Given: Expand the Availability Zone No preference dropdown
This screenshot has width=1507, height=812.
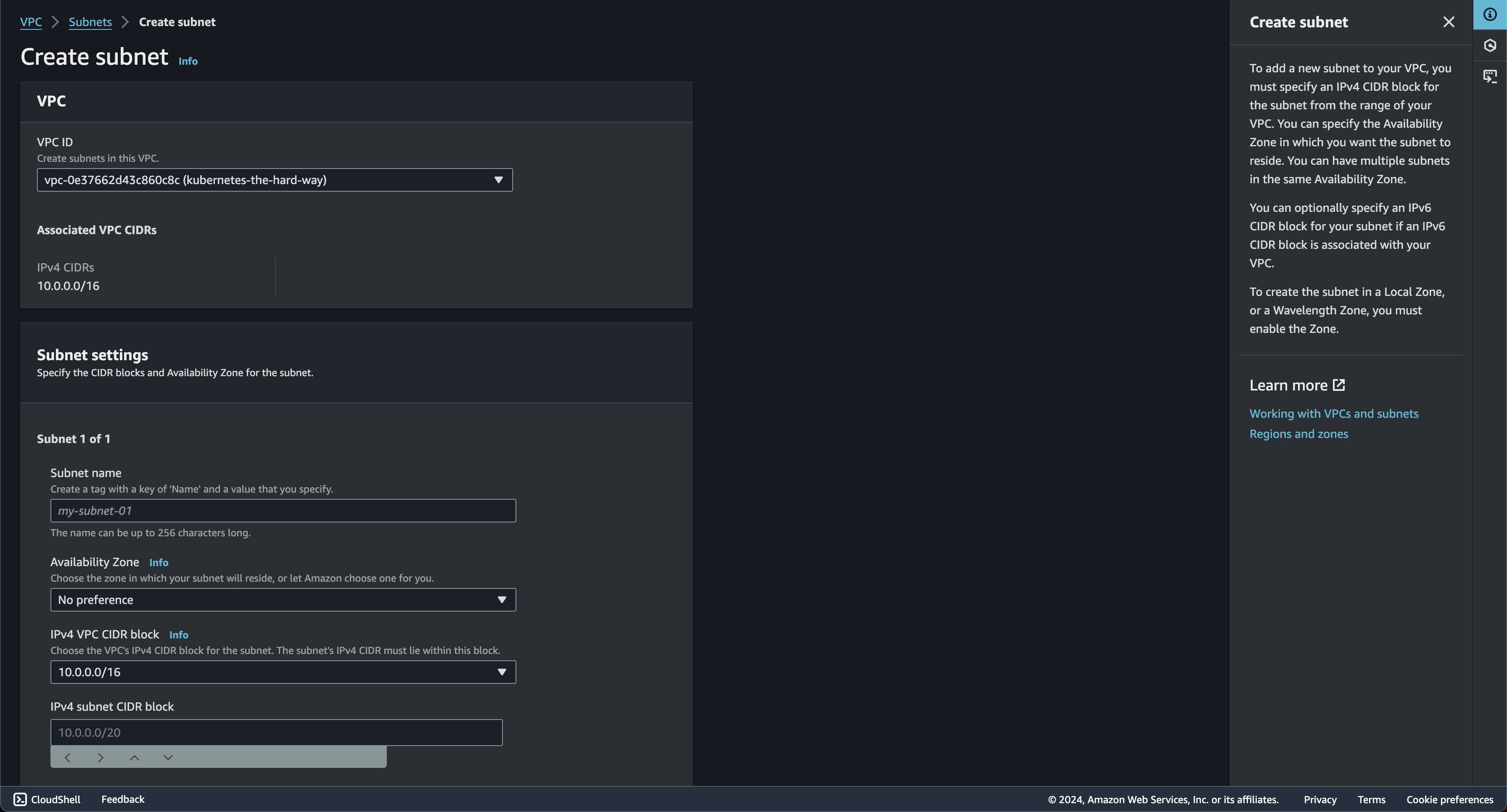Looking at the screenshot, I should tap(283, 600).
